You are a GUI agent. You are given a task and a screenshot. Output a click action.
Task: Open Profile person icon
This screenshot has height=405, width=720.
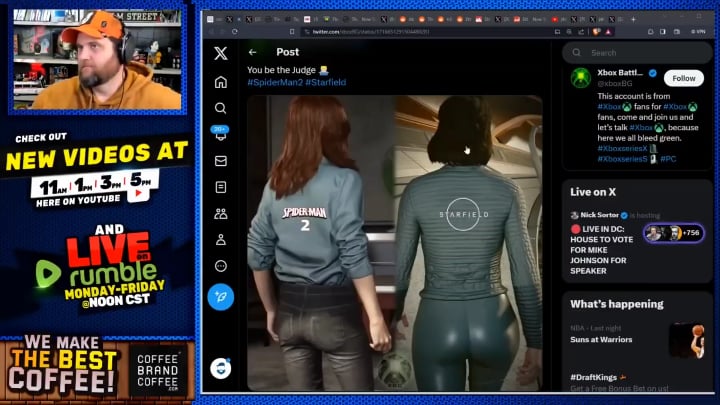[220, 240]
